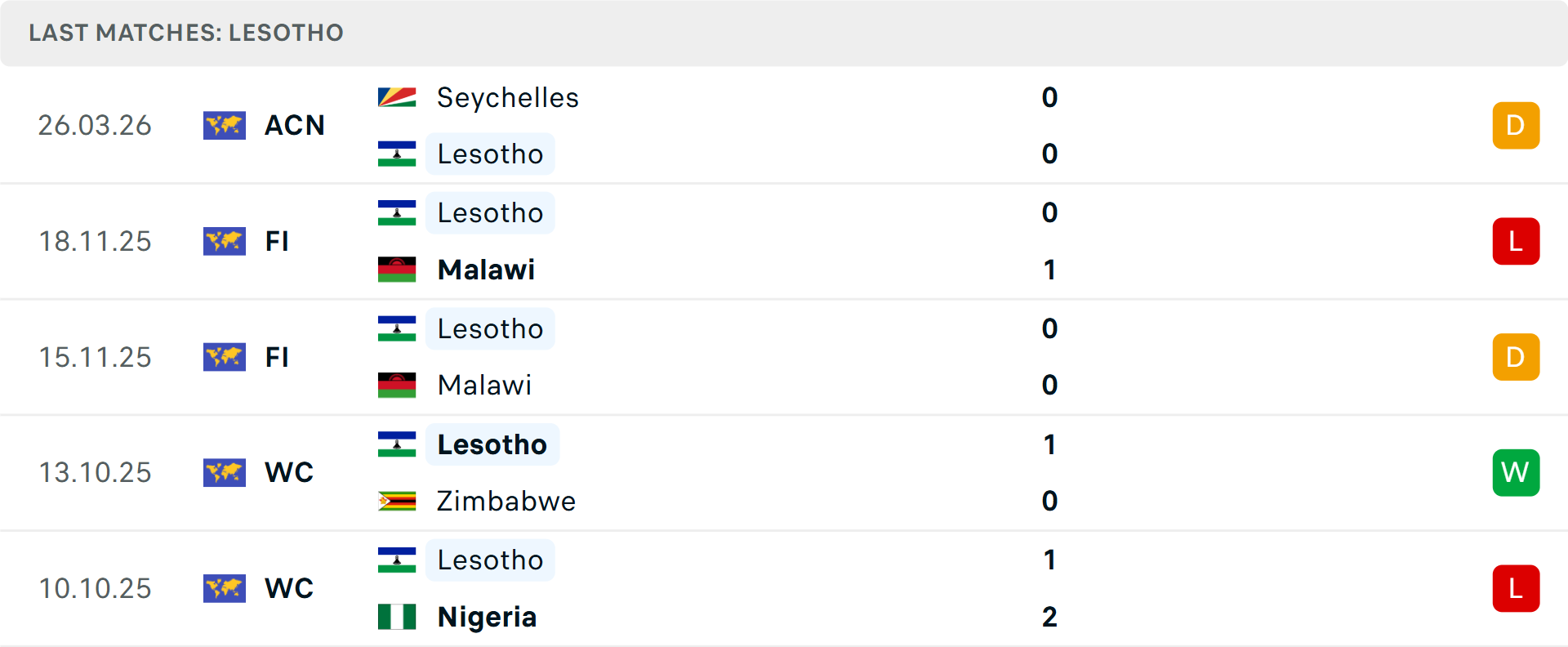Screen dimensions: 1568x647
Task: Click the WC competition globe icon for 13.10.25
Action: coord(225,472)
